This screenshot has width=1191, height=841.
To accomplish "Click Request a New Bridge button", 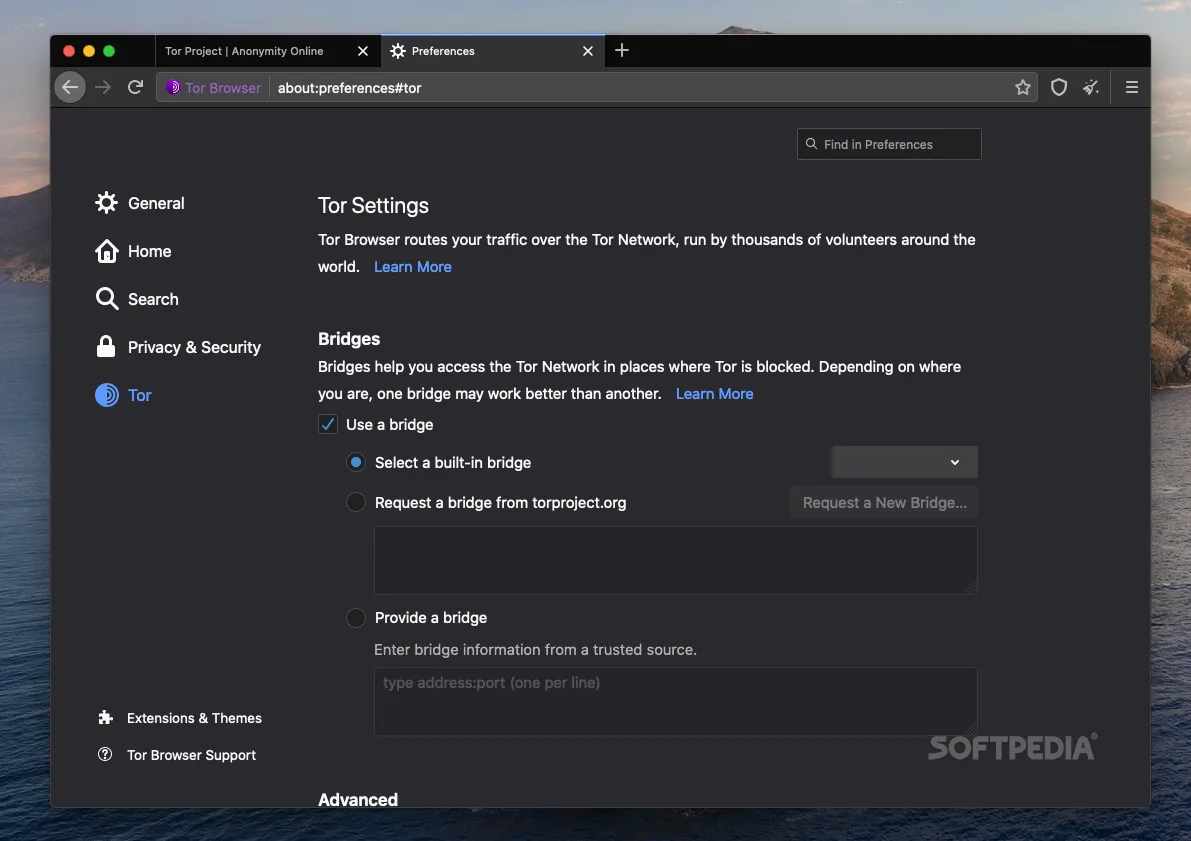I will tap(884, 502).
